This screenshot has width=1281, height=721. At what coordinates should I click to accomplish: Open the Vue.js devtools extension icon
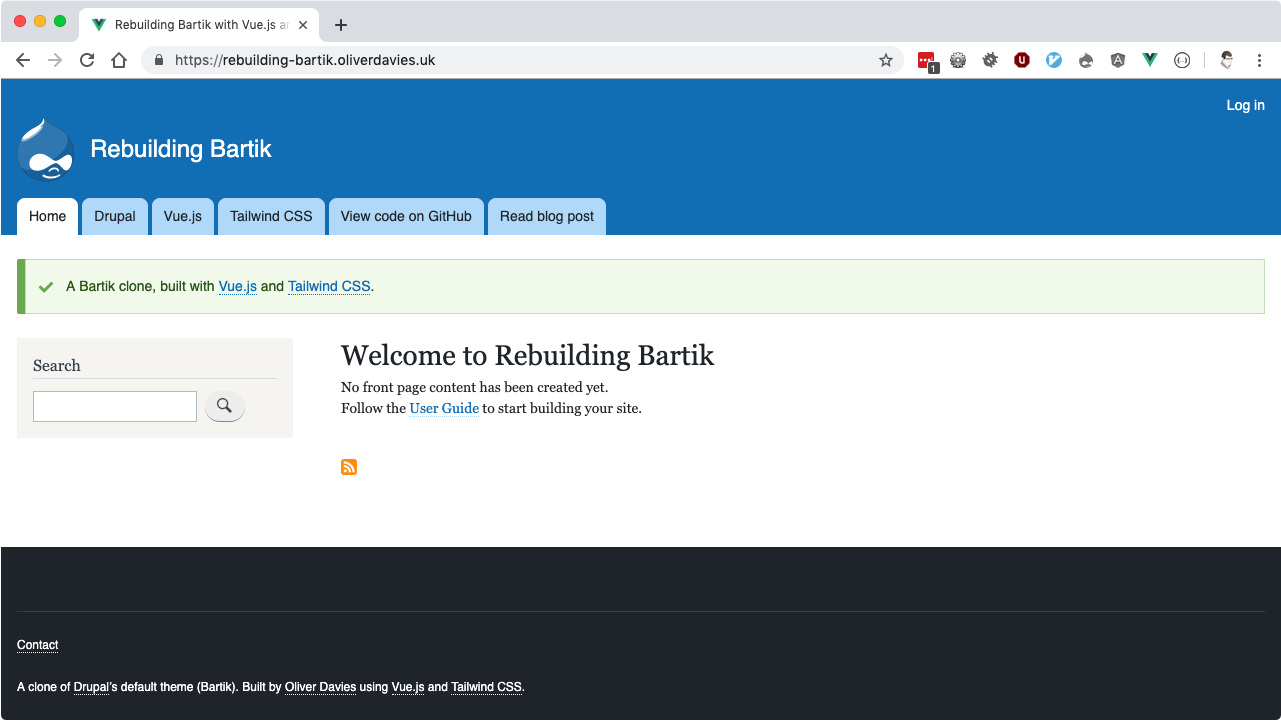point(1150,60)
